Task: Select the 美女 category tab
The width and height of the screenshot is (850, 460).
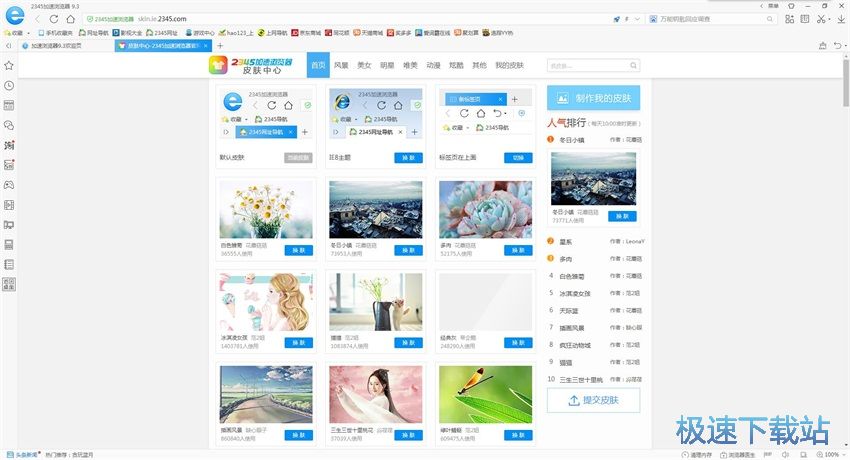Action: tap(364, 65)
